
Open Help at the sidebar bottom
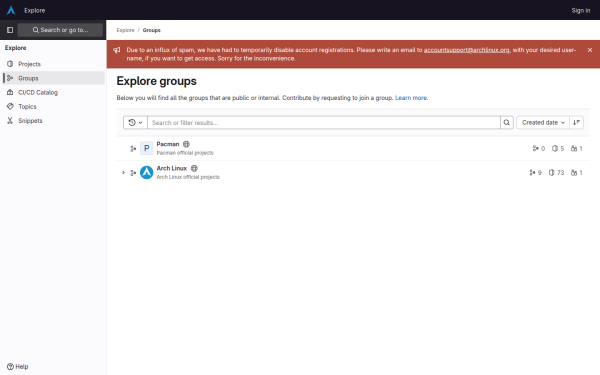tap(18, 367)
